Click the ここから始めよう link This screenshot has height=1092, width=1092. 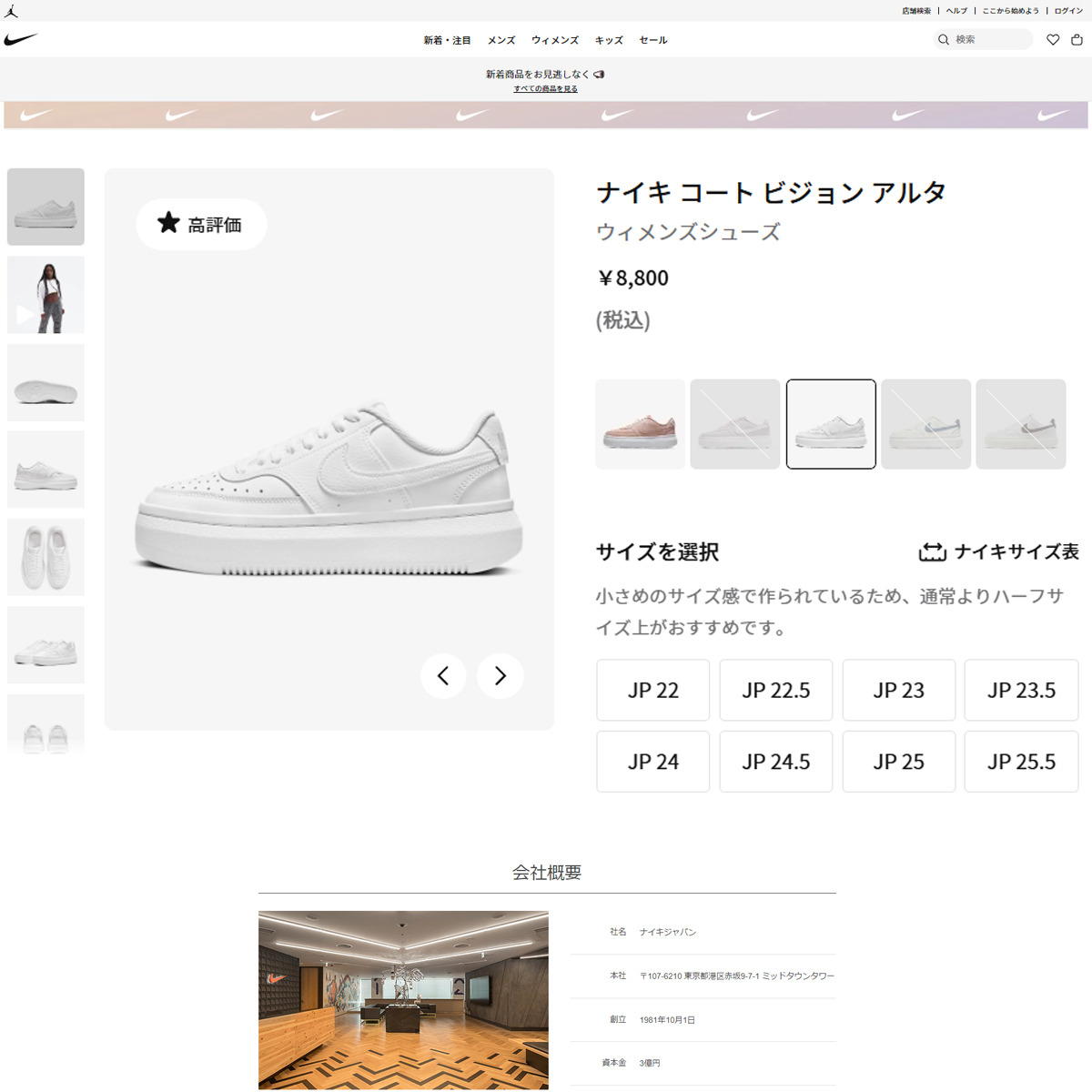point(1010,11)
